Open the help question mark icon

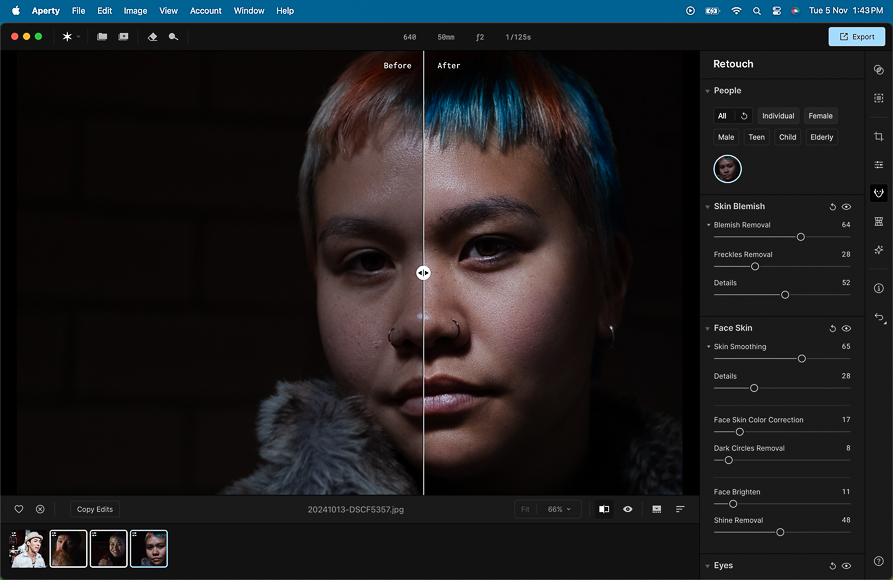(x=879, y=561)
